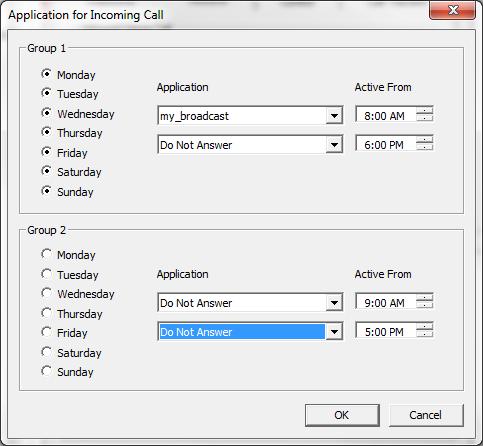483x446 pixels.
Task: Confirm settings with the OK button
Action: coord(342,415)
